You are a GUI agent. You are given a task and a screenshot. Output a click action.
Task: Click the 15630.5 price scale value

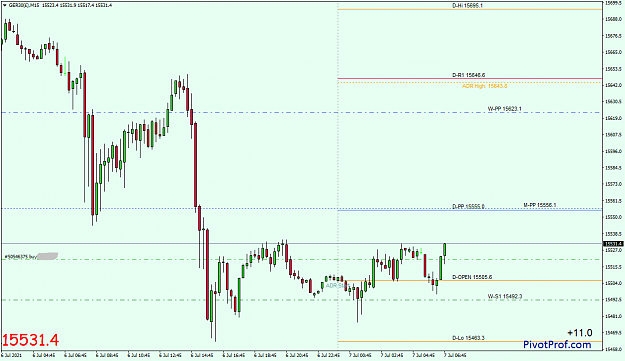pyautogui.click(x=613, y=102)
